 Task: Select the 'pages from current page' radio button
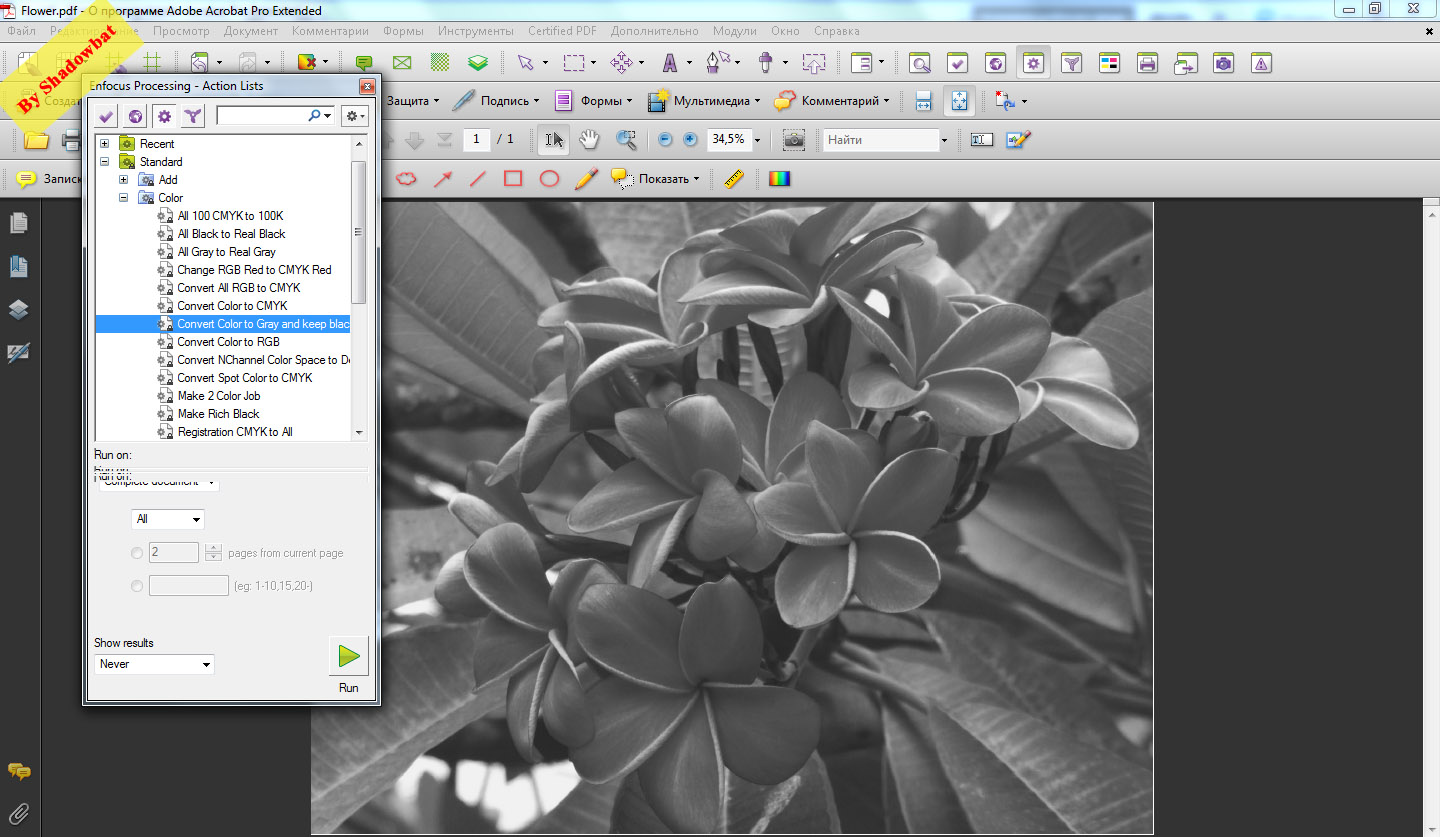137,553
